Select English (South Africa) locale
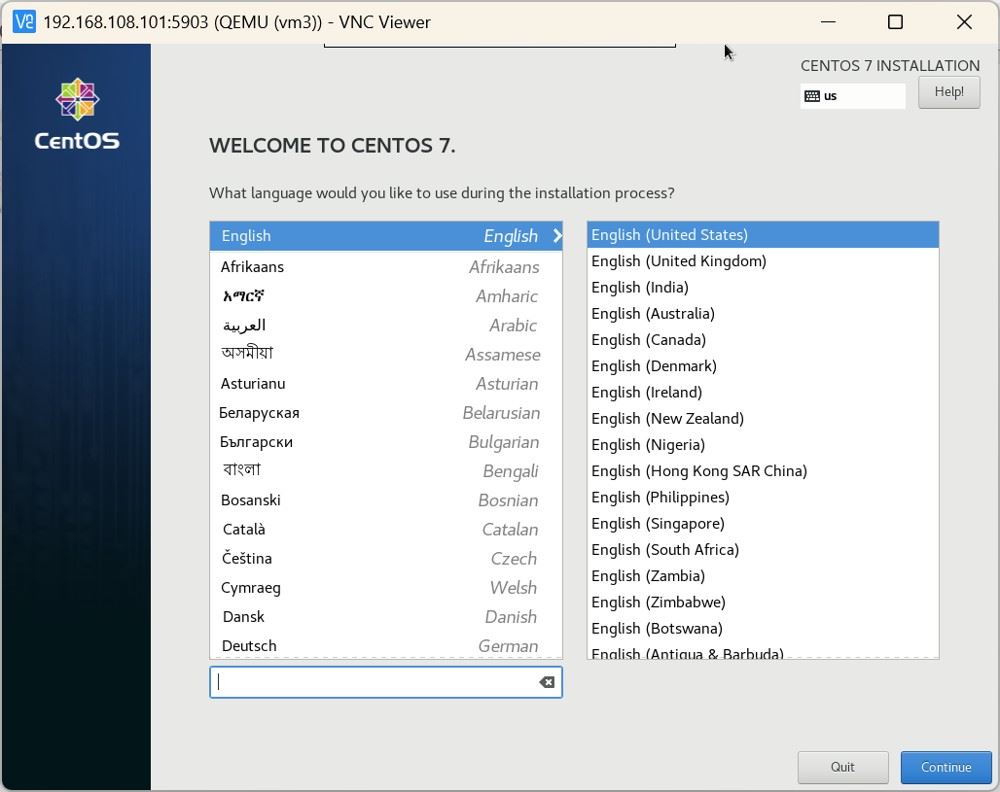1000x792 pixels. point(763,550)
